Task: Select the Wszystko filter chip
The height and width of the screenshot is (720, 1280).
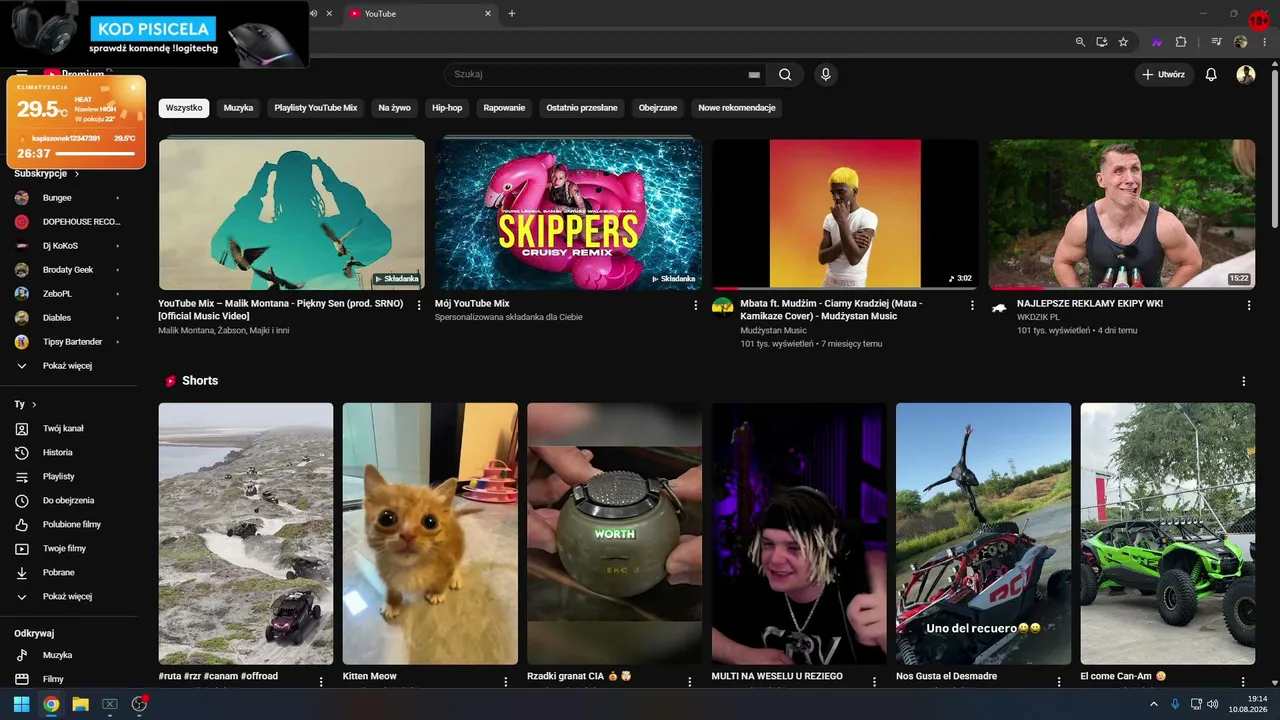Action: [184, 108]
